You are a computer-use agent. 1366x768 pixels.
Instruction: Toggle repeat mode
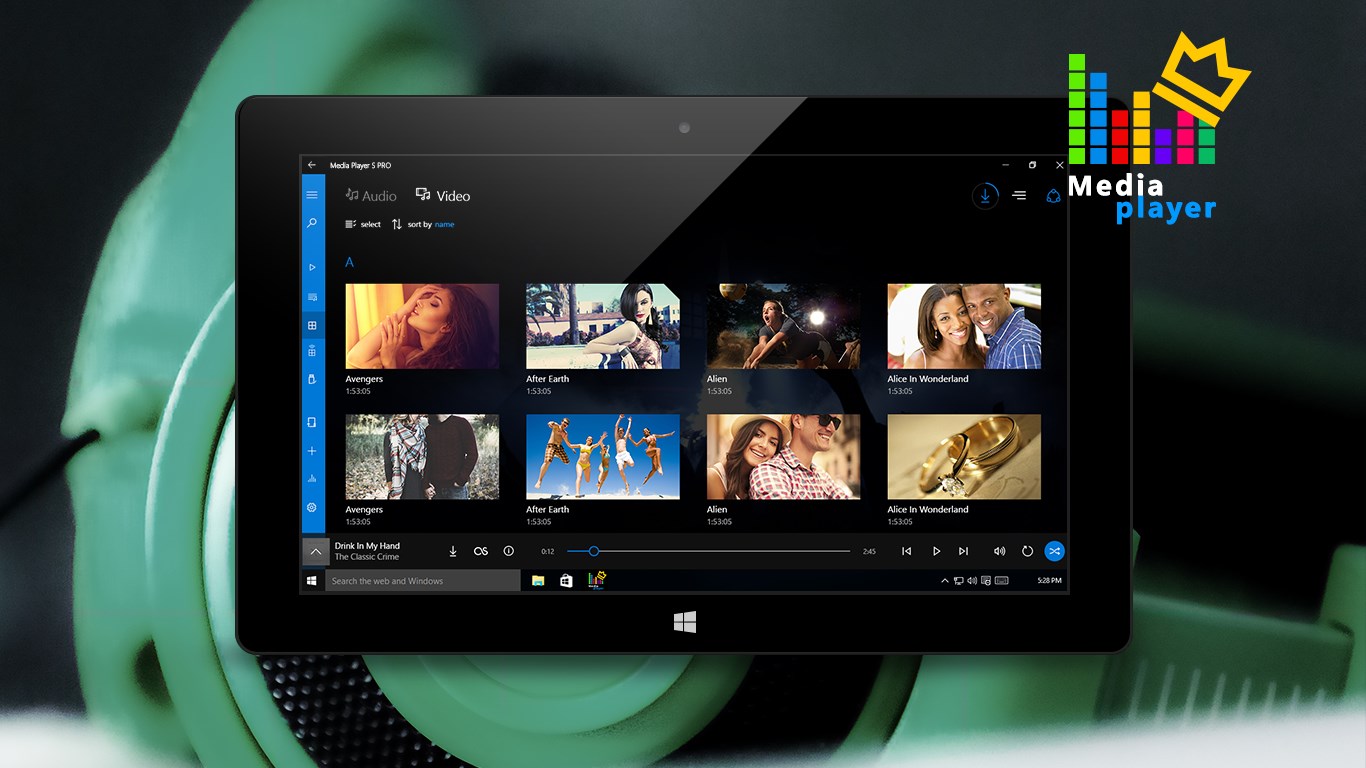coord(1027,551)
